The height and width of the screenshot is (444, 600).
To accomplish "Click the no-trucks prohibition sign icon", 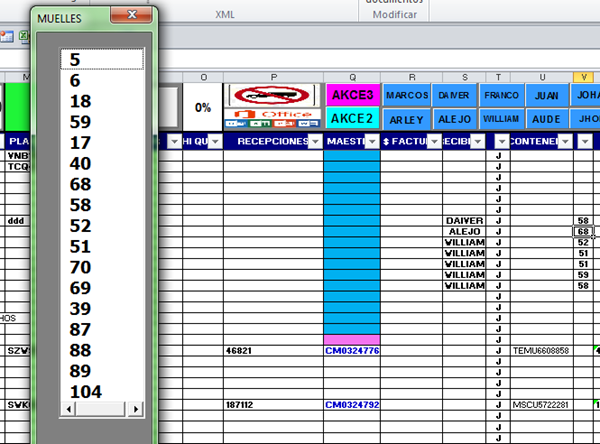I will 272,95.
